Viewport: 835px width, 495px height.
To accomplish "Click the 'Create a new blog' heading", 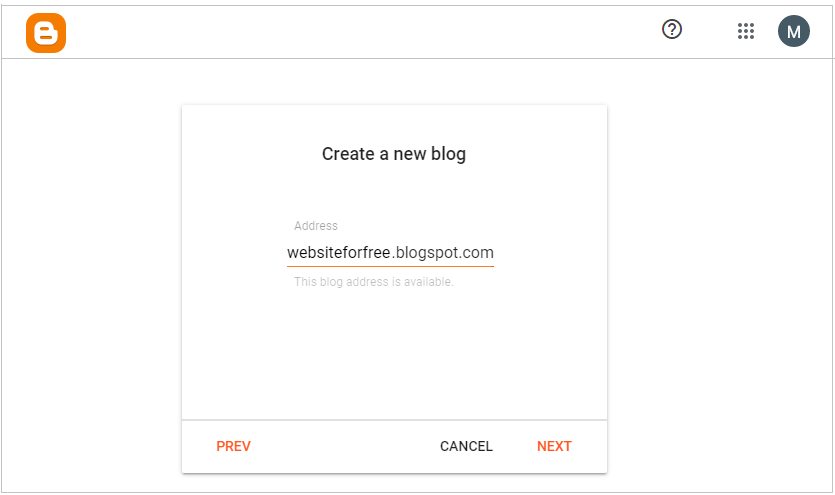I will tap(394, 154).
